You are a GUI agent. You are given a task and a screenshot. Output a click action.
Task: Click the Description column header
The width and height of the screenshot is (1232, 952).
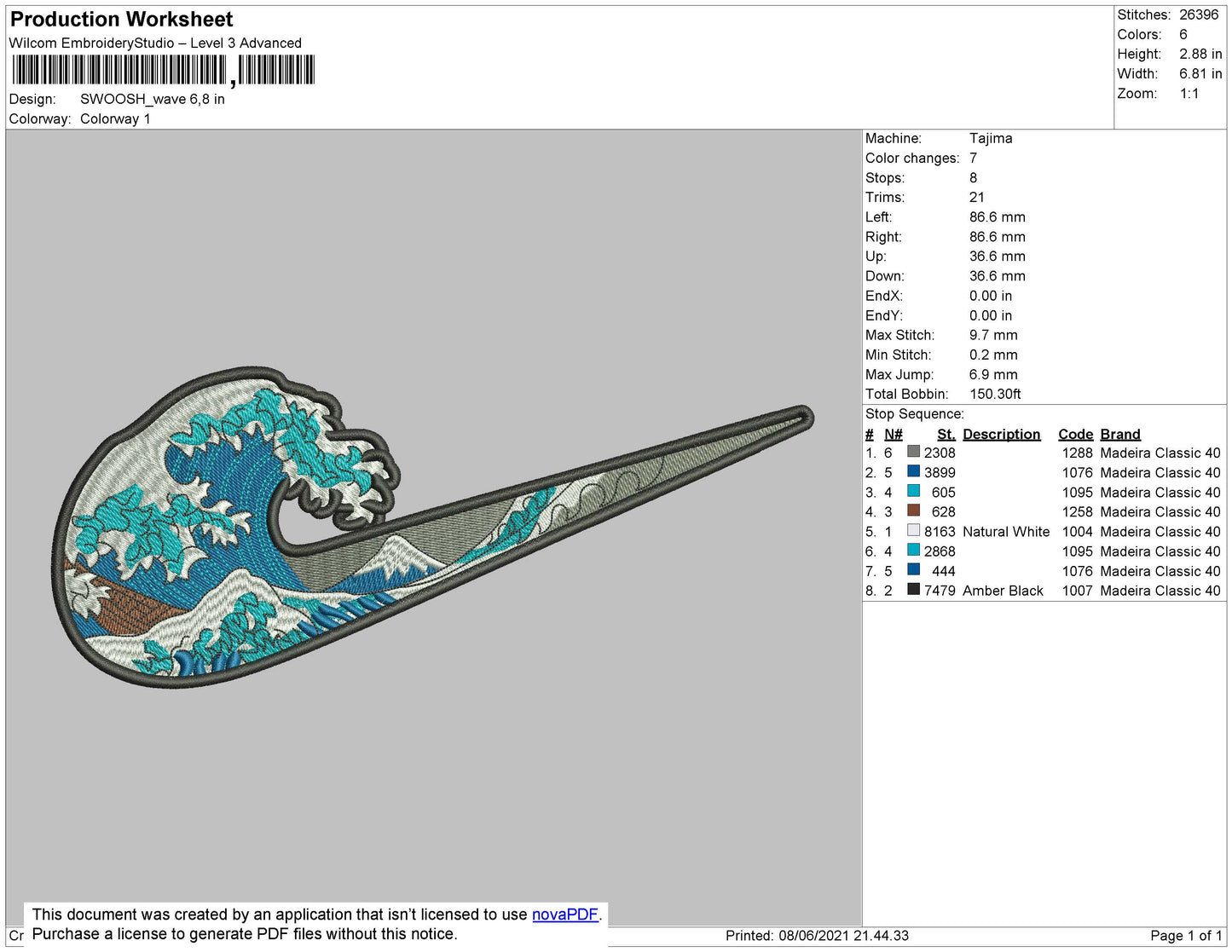(x=1001, y=435)
